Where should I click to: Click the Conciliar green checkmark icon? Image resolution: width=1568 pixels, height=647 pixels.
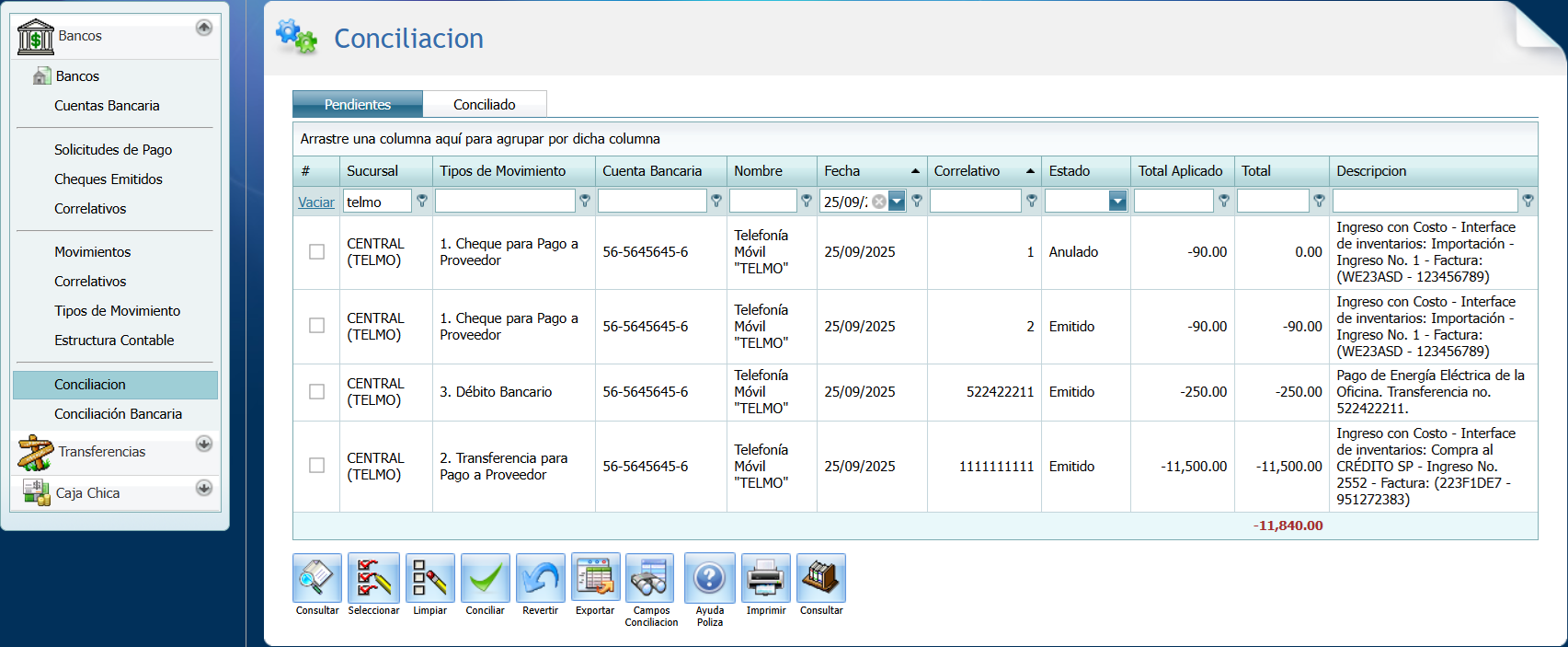tap(485, 578)
